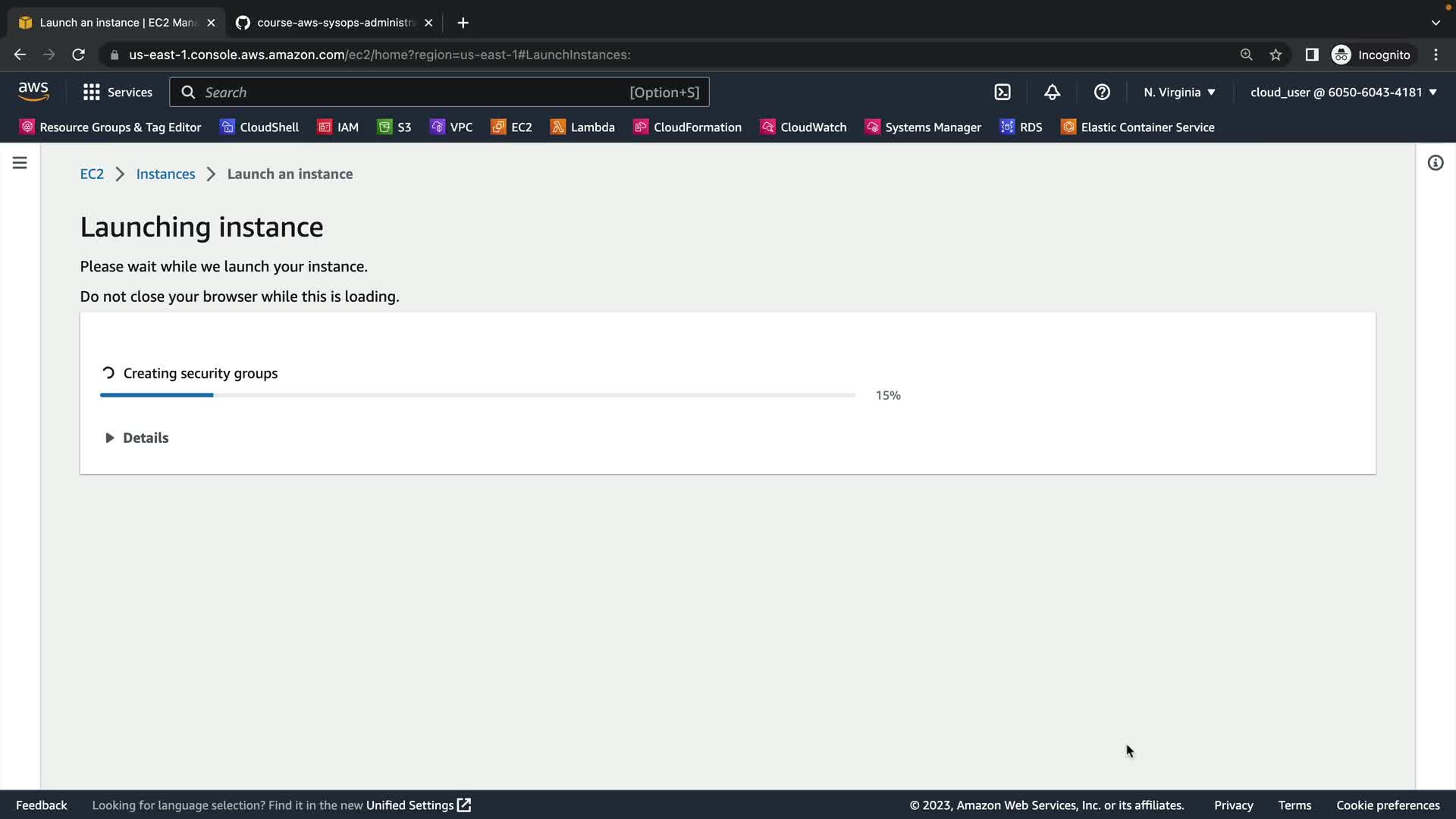The image size is (1456, 819).
Task: Open a new browser tab
Action: (463, 23)
